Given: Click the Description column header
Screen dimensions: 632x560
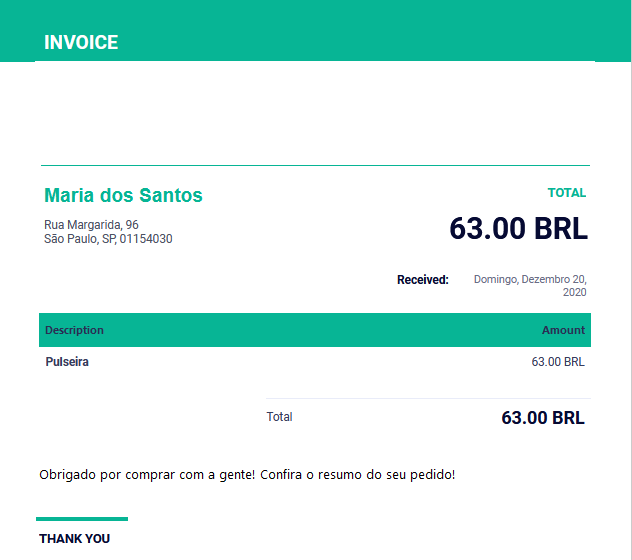Looking at the screenshot, I should [x=74, y=330].
